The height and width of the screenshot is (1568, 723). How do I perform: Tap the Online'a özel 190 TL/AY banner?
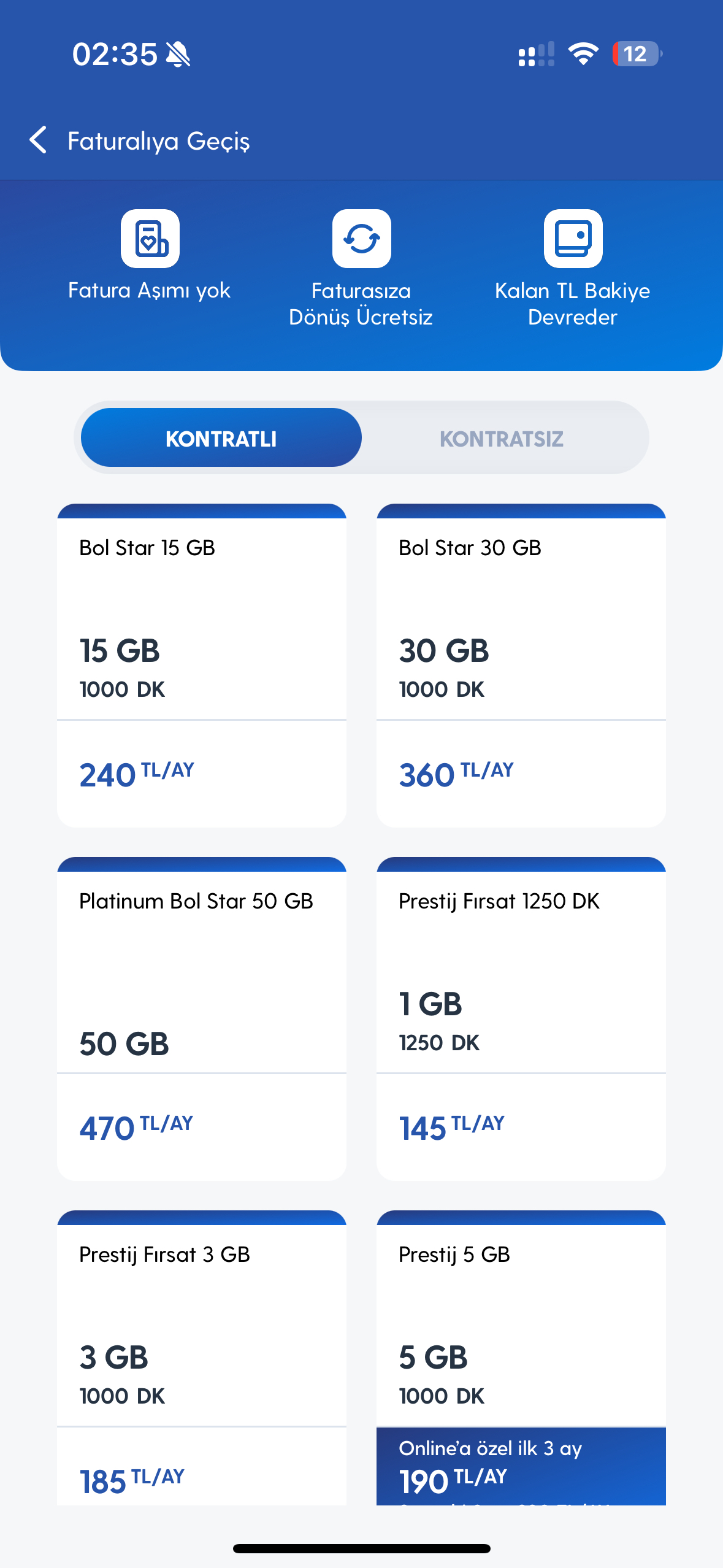point(521,1466)
